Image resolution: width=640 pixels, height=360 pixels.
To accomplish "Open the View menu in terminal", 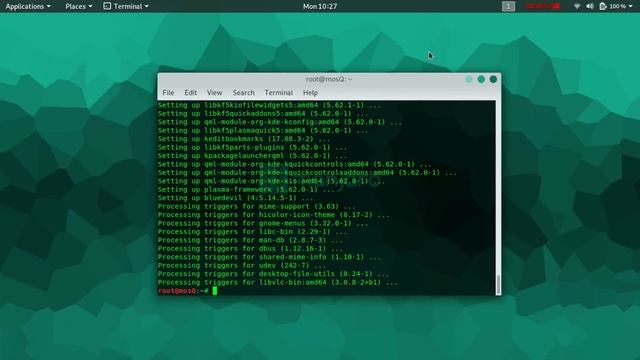I will (x=214, y=93).
